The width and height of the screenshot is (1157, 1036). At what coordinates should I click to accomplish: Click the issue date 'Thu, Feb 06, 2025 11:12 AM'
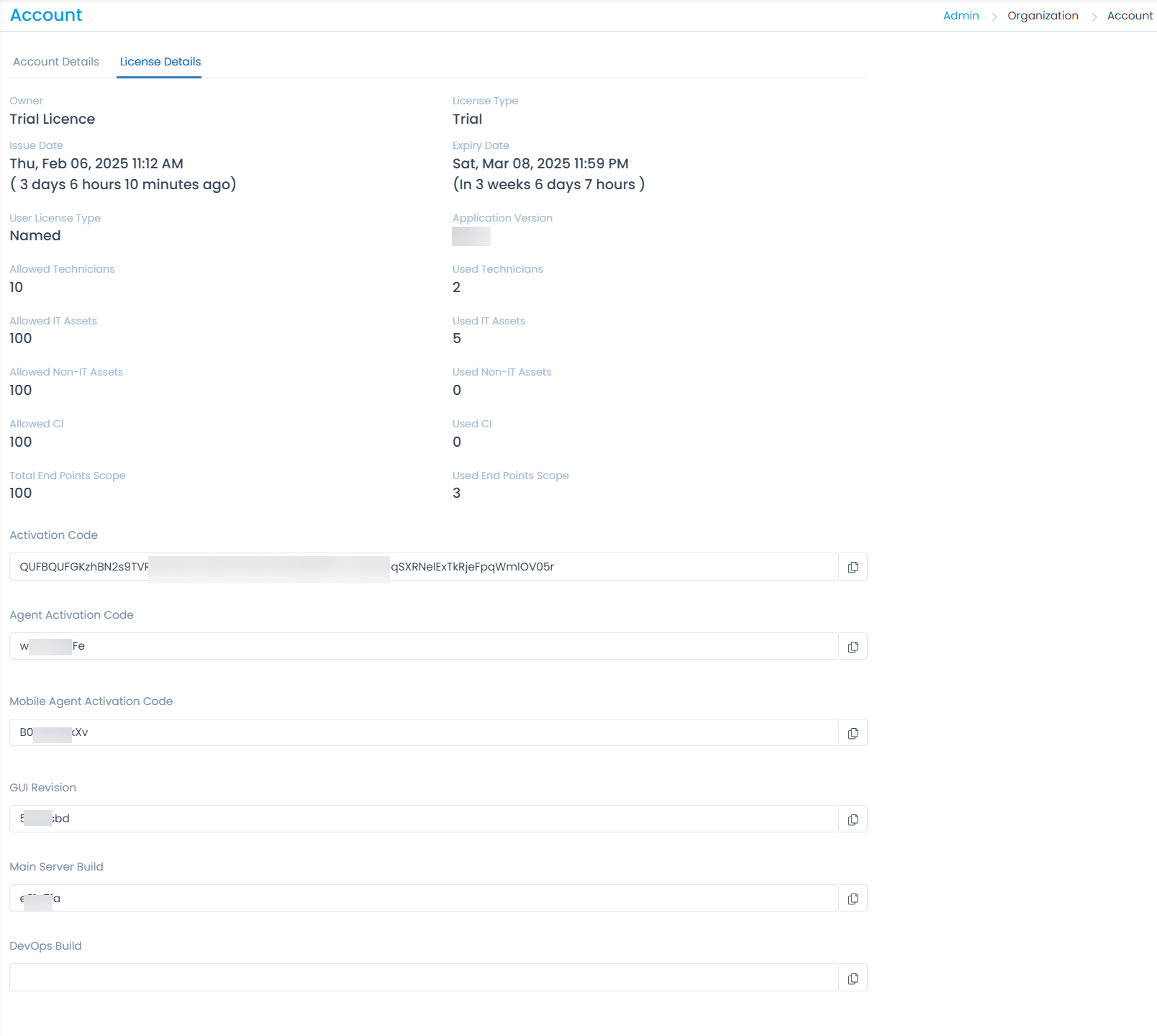[x=96, y=163]
